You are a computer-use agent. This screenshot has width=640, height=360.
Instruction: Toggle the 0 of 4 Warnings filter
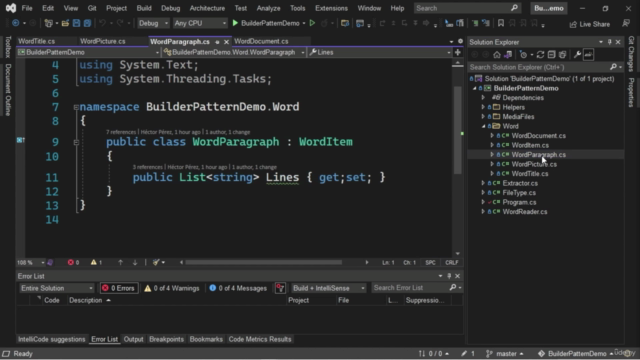click(172, 288)
